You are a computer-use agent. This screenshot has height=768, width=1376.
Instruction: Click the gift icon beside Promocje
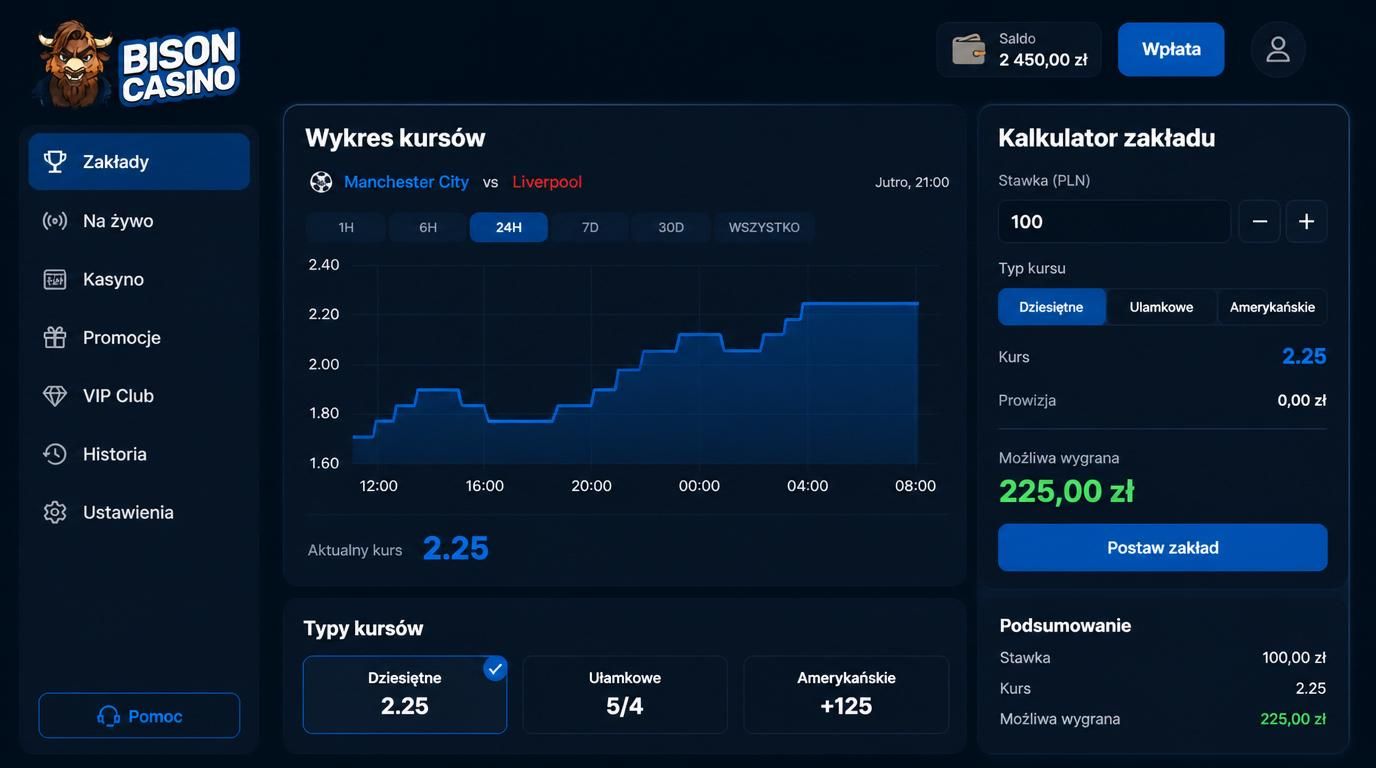tap(55, 337)
